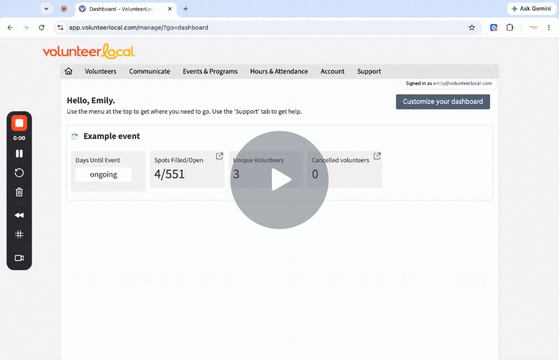Click the 4/551 spots value

coord(169,174)
